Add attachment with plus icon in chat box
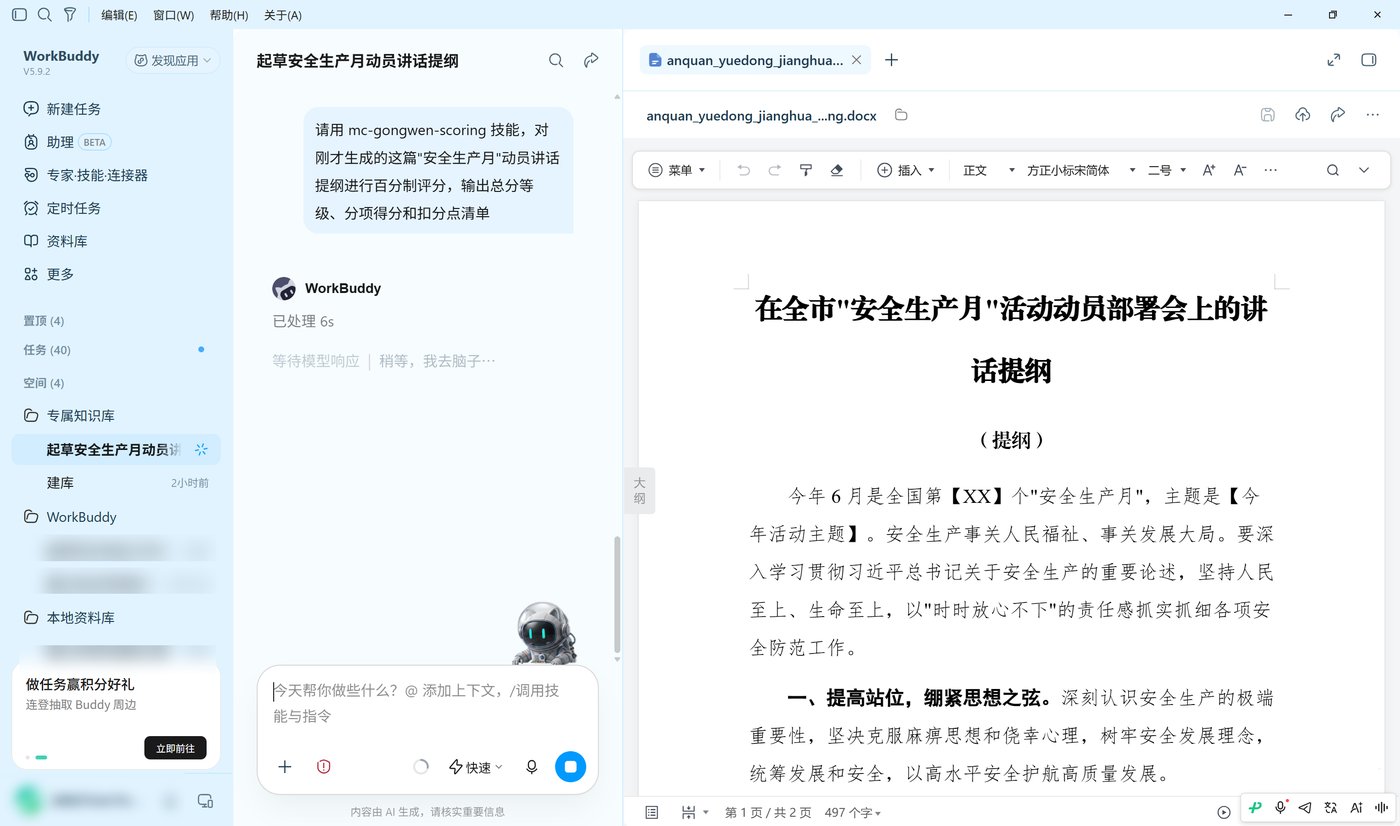 pyautogui.click(x=285, y=767)
